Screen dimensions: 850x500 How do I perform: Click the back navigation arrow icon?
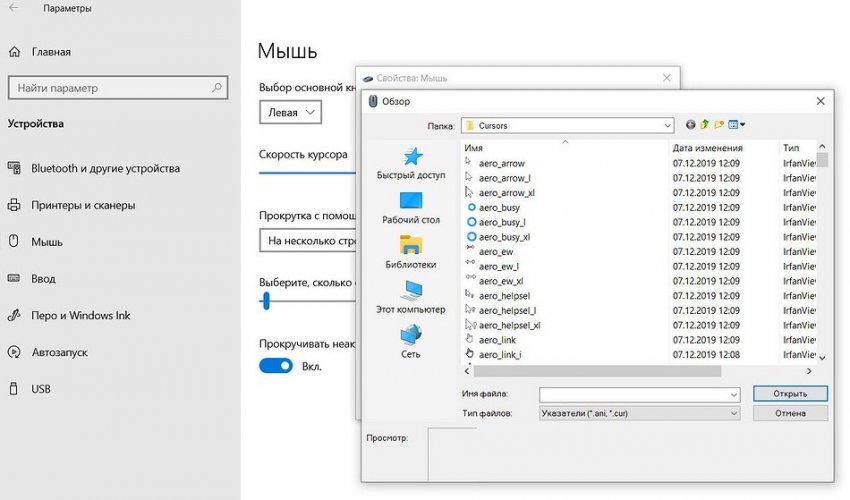pyautogui.click(x=691, y=125)
